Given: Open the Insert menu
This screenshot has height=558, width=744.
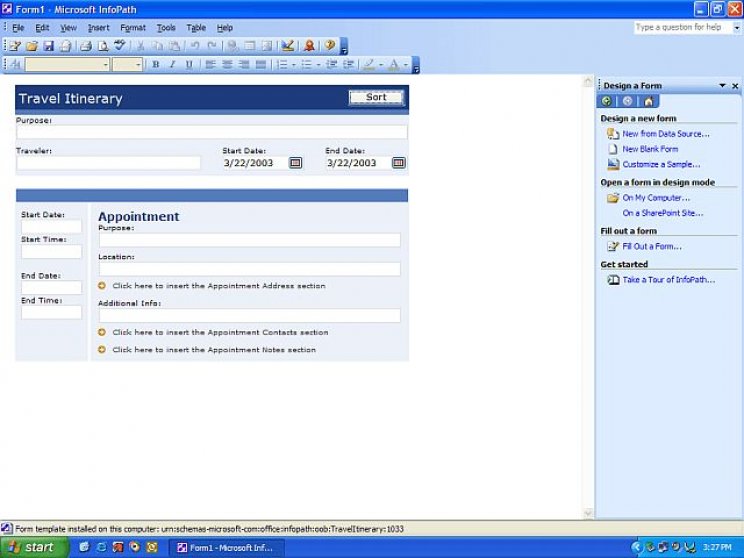Looking at the screenshot, I should (x=99, y=28).
